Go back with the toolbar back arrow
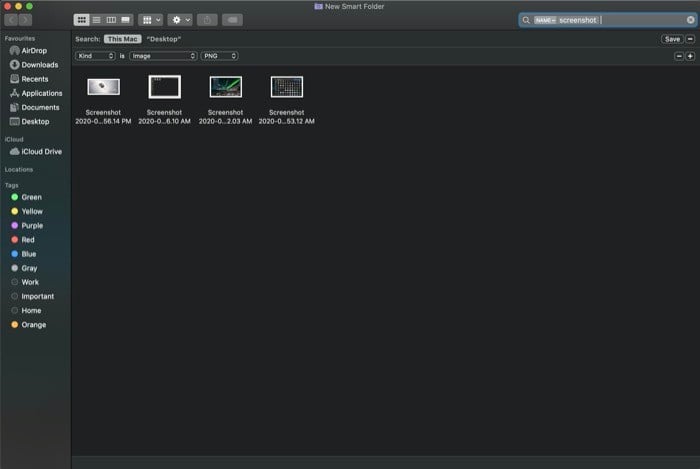 tap(11, 20)
